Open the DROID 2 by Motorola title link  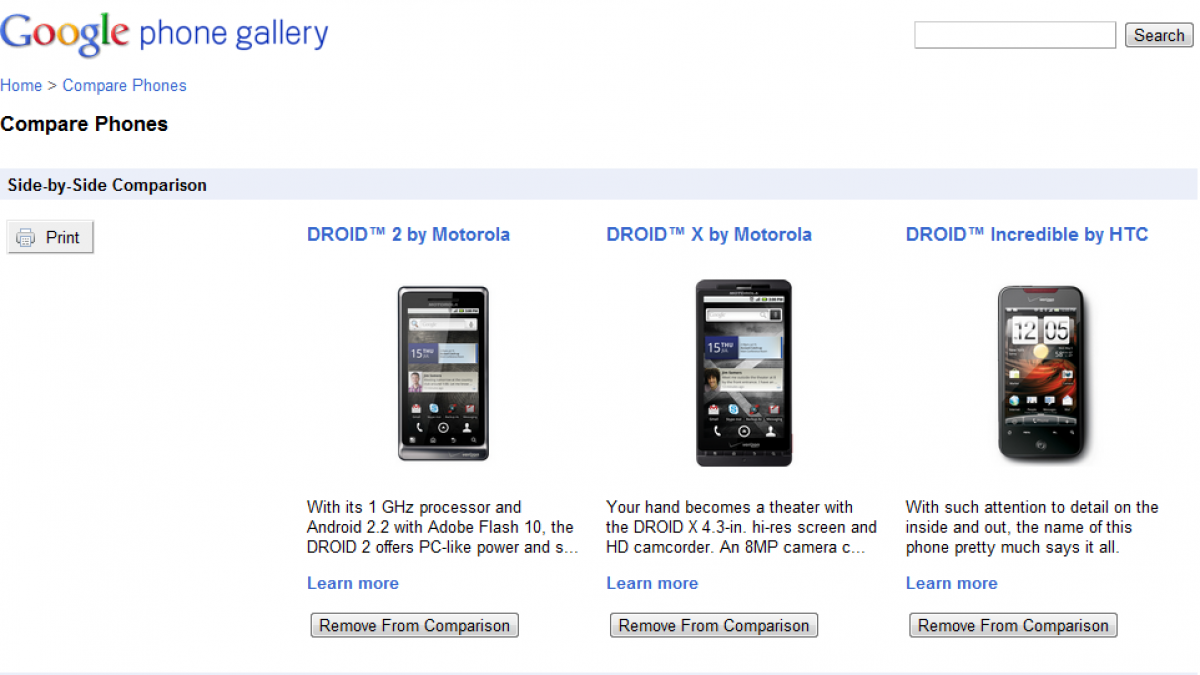point(408,235)
